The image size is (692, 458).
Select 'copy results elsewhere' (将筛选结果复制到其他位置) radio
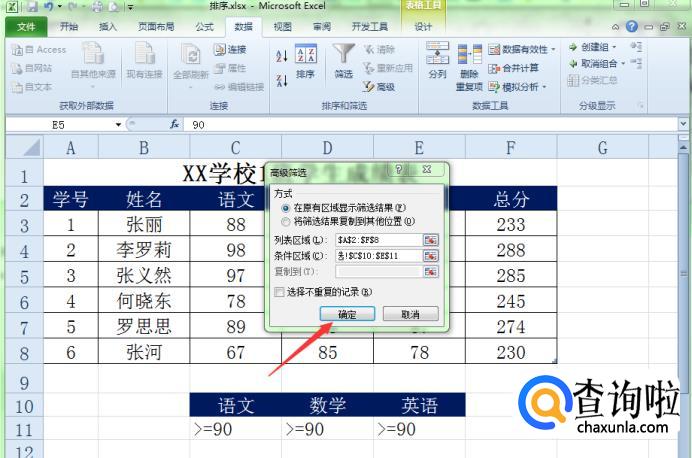286,221
